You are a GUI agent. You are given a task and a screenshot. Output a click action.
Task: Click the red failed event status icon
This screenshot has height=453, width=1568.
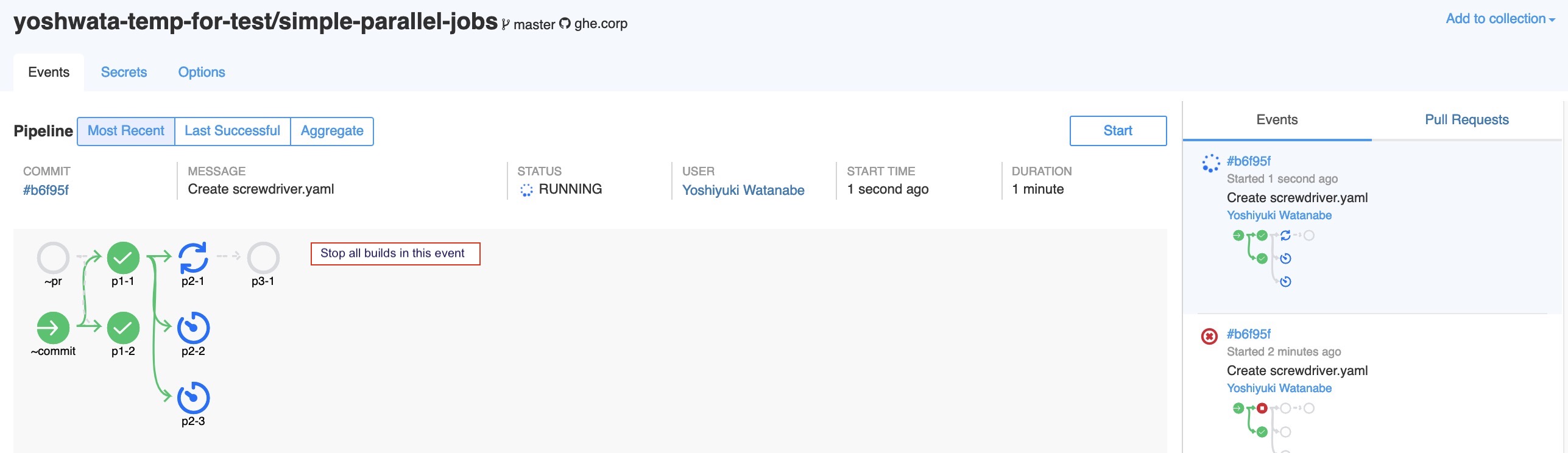(1209, 336)
